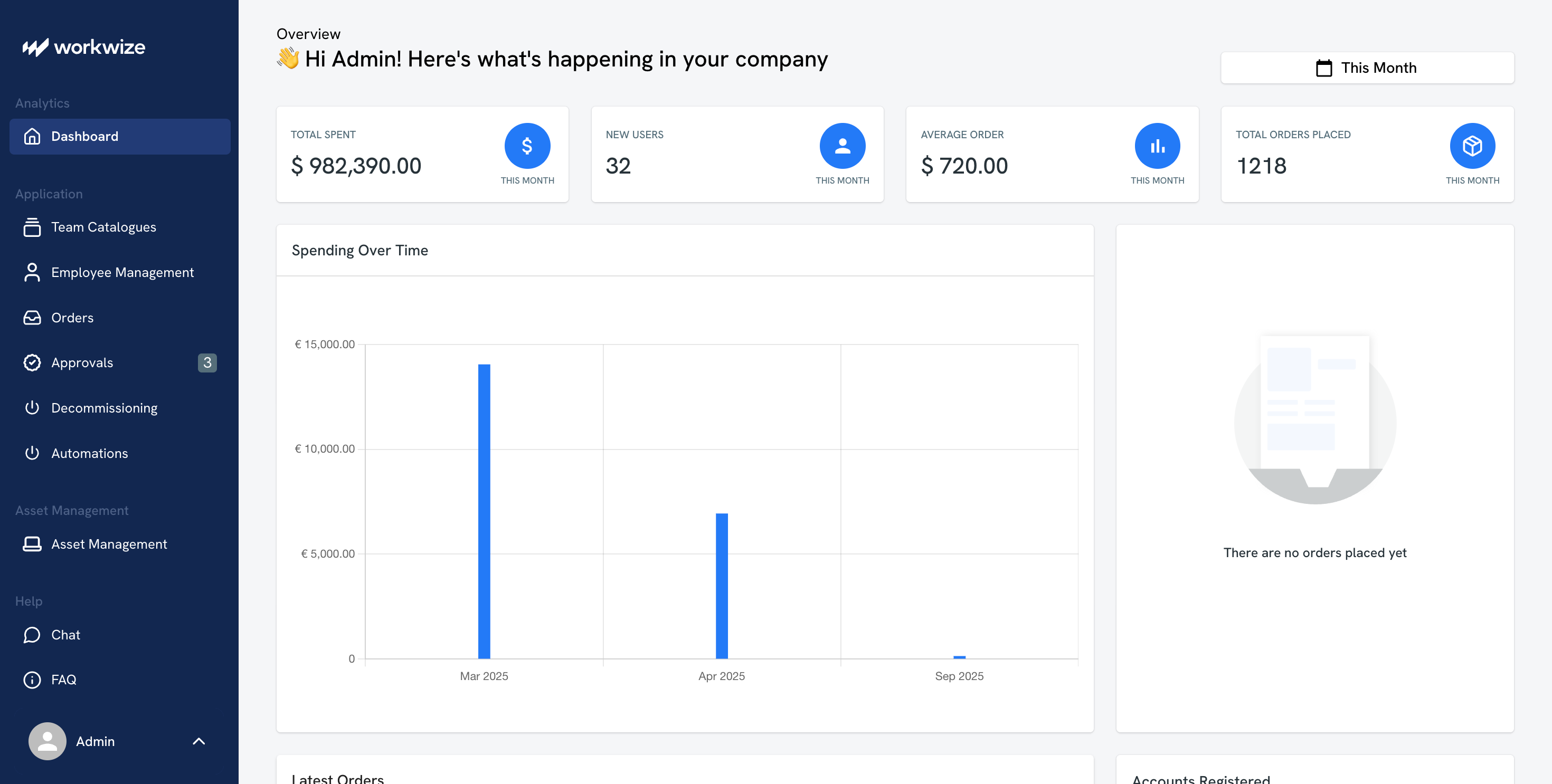
Task: Click the person icon in New Users
Action: pyautogui.click(x=841, y=146)
